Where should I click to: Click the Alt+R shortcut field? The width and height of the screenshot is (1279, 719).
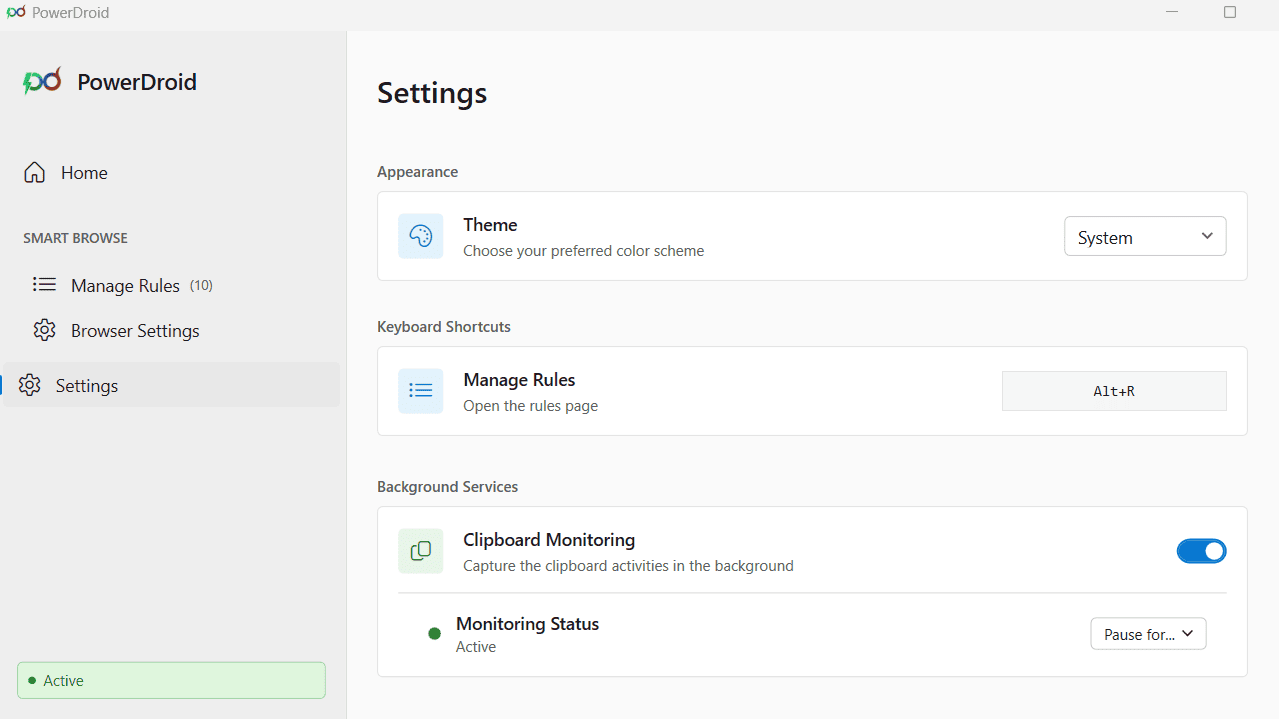pyautogui.click(x=1114, y=391)
